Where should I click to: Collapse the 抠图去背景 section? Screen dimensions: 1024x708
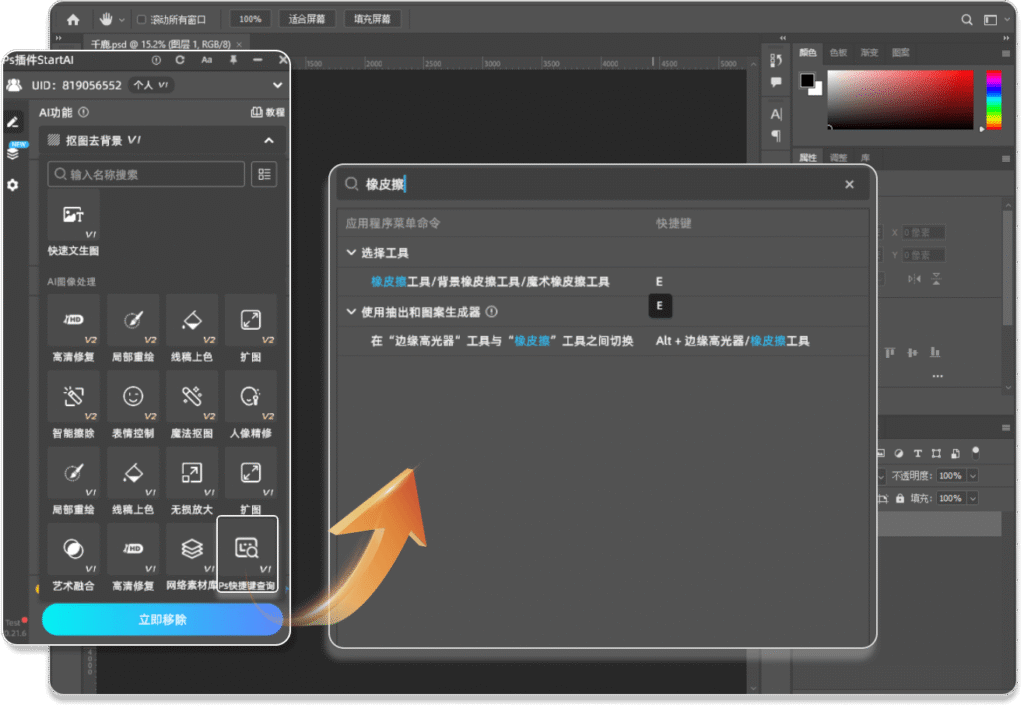tap(269, 141)
